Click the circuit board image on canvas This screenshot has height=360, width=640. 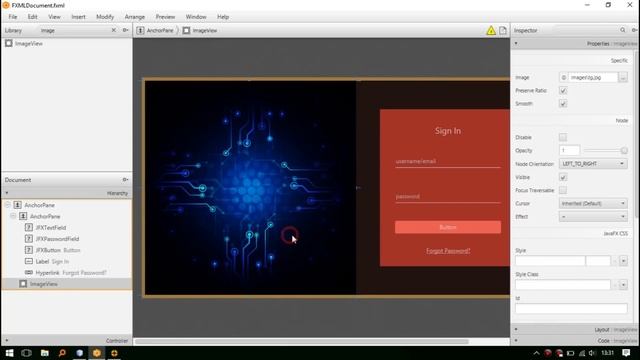[x=250, y=187]
